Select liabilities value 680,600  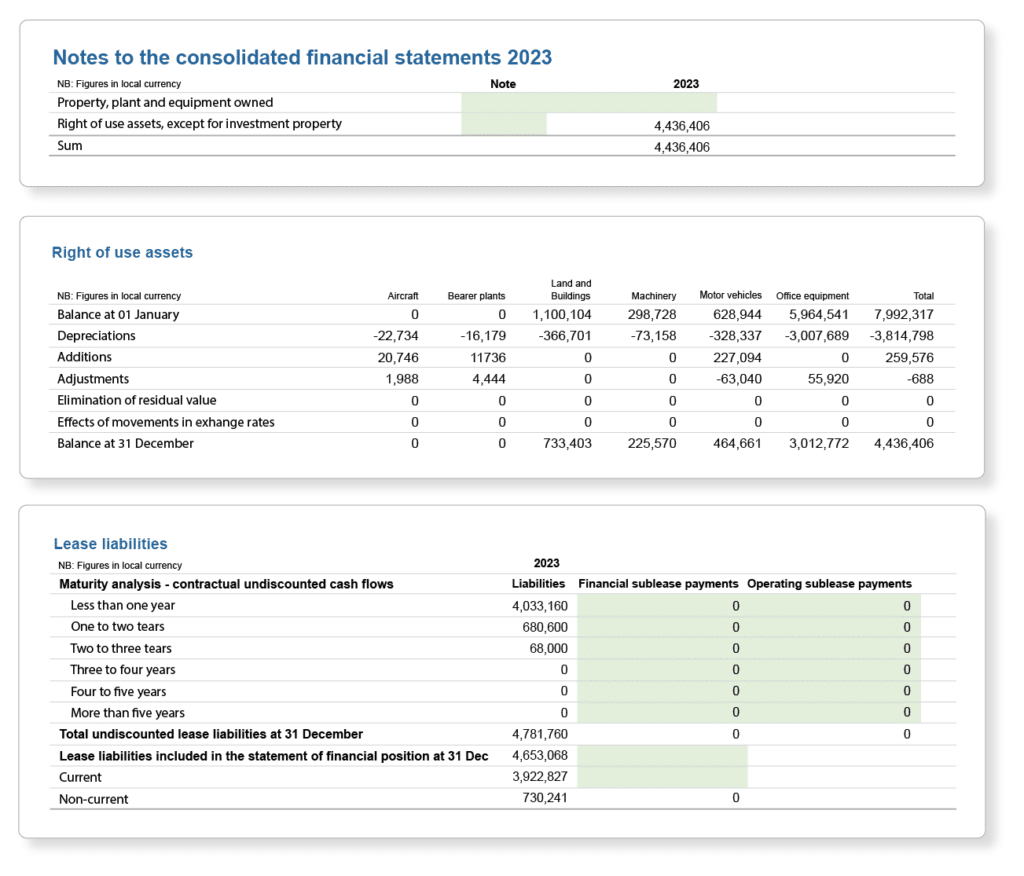[545, 628]
